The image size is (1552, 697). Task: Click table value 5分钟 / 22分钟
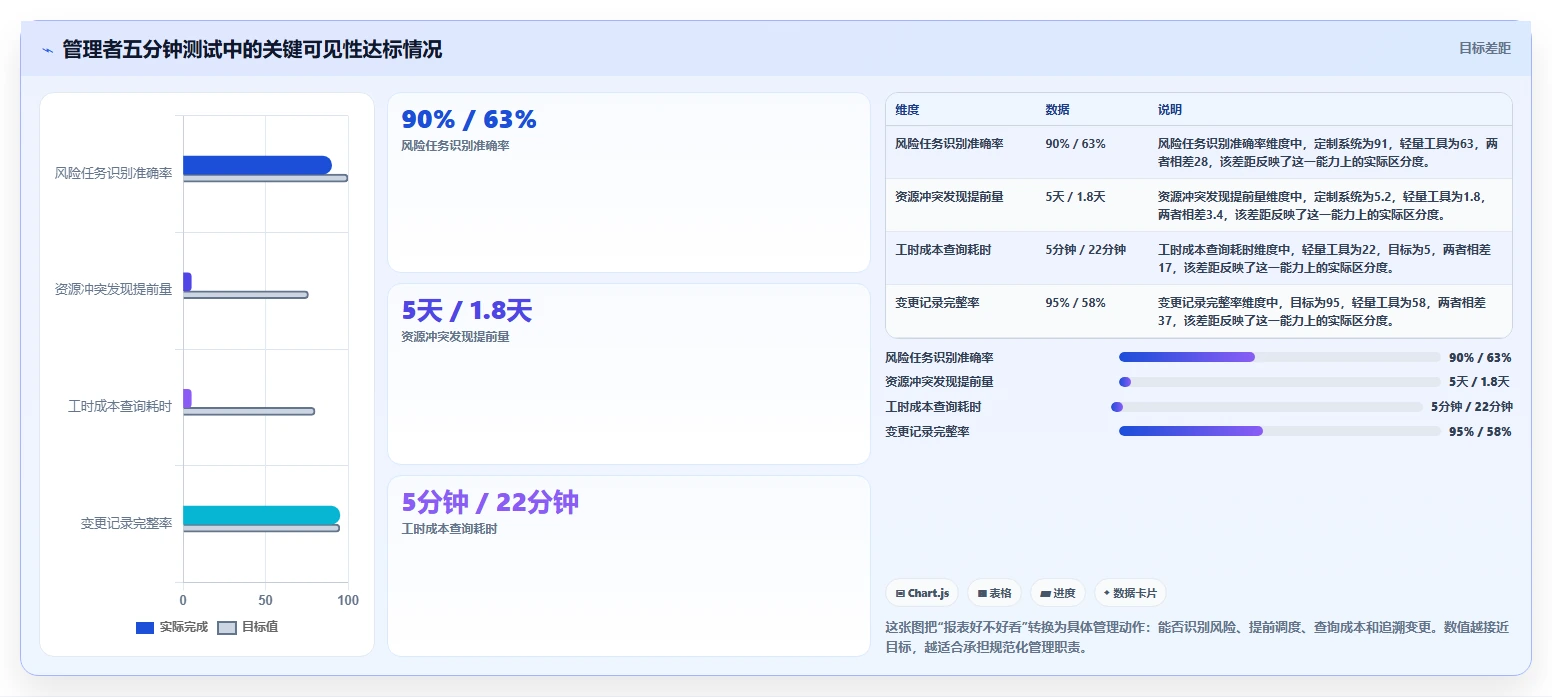coord(1085,250)
